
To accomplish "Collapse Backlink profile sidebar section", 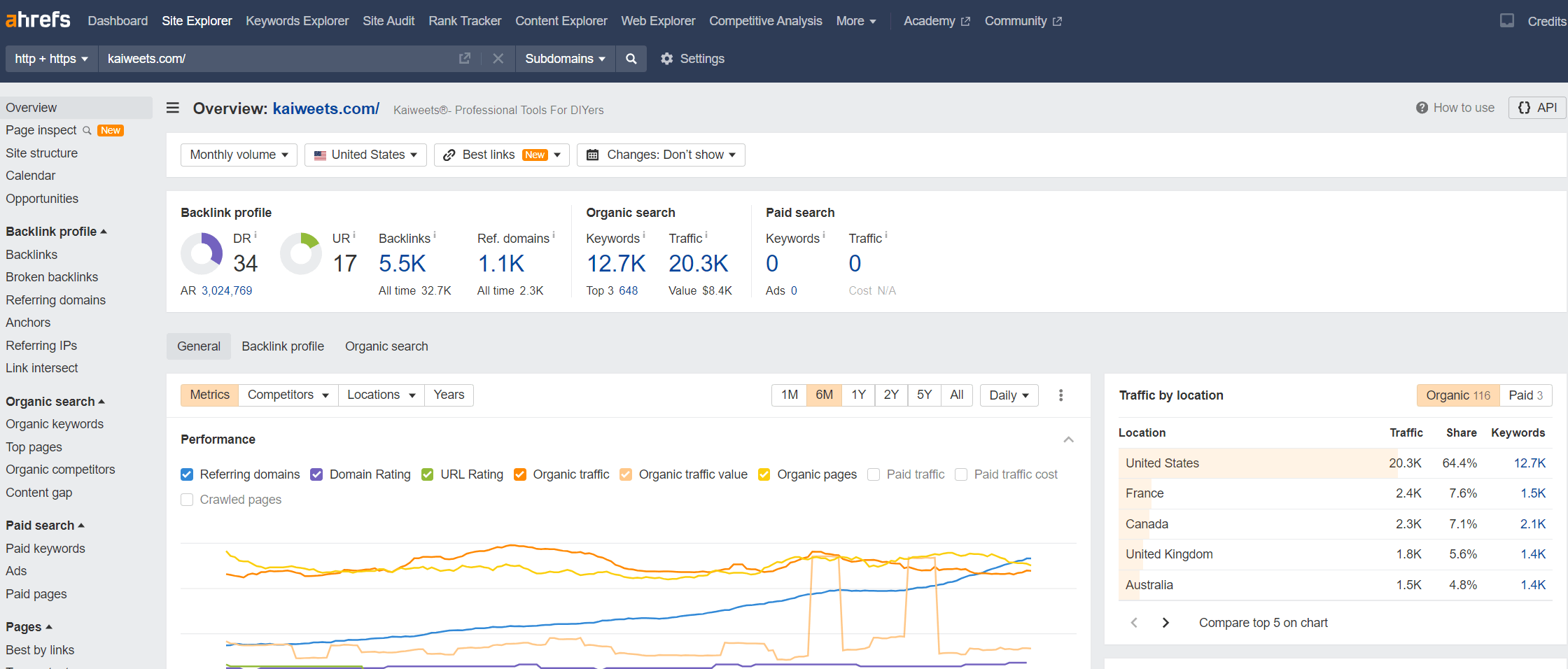I will (x=56, y=232).
